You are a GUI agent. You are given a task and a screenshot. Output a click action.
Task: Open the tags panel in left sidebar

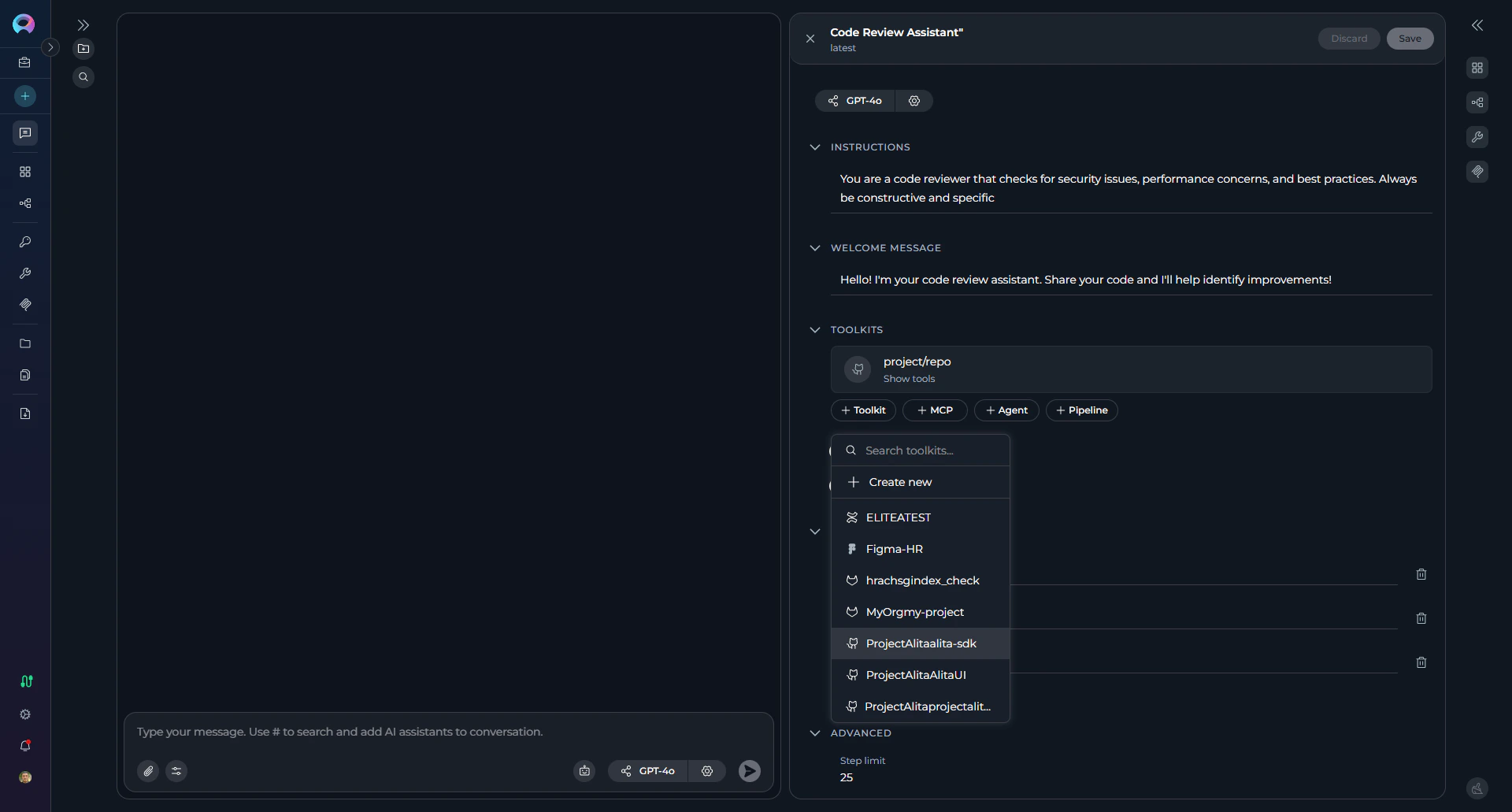[24, 305]
